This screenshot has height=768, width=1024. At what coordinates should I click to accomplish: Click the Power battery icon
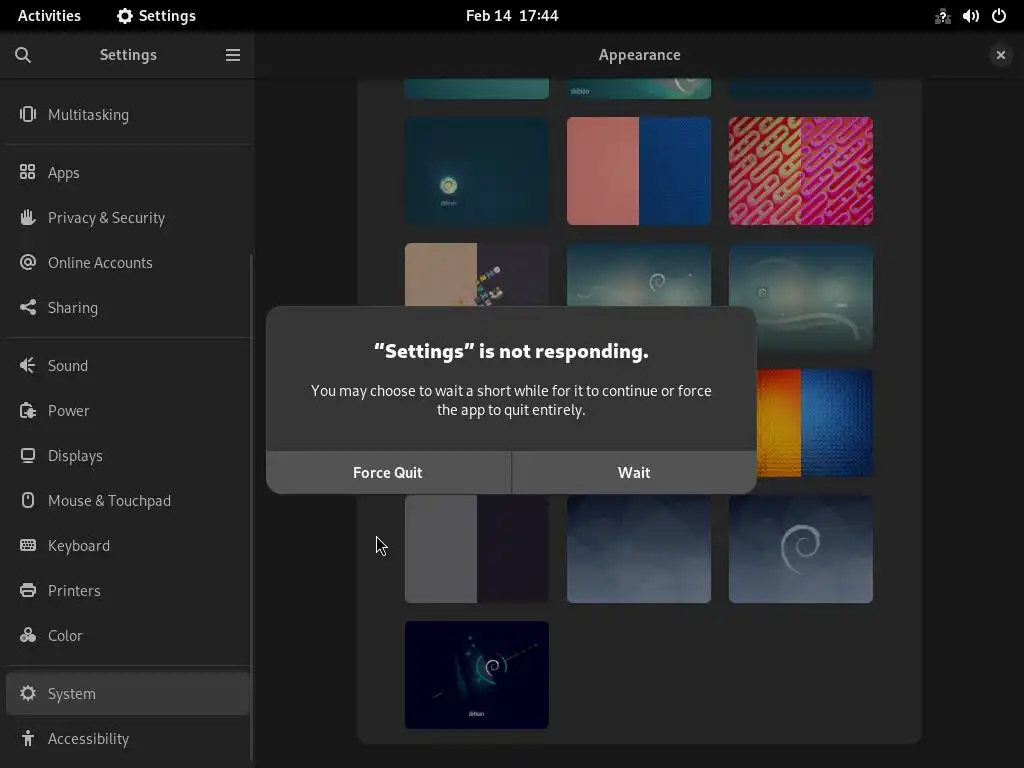point(27,410)
